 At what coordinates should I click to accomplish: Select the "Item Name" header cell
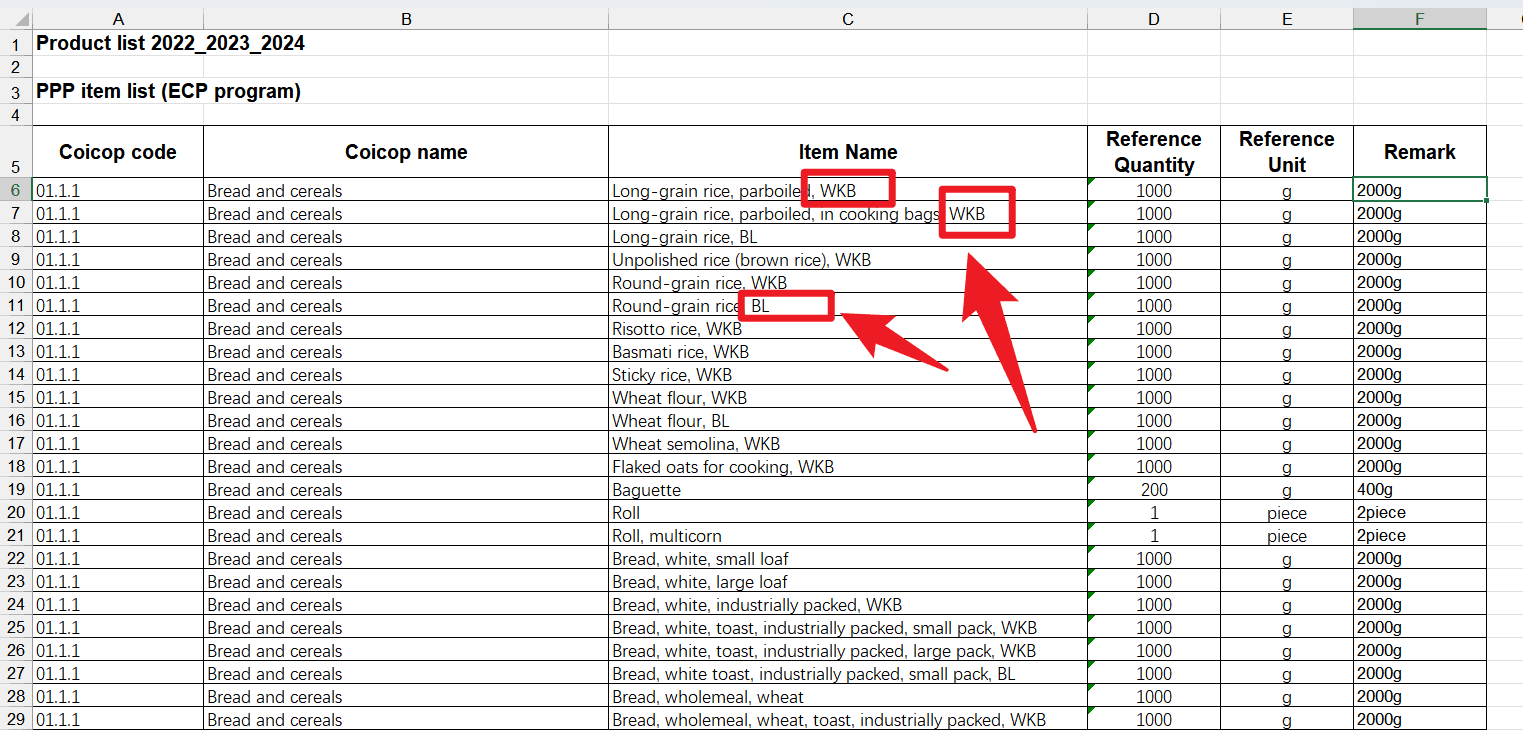click(x=847, y=152)
